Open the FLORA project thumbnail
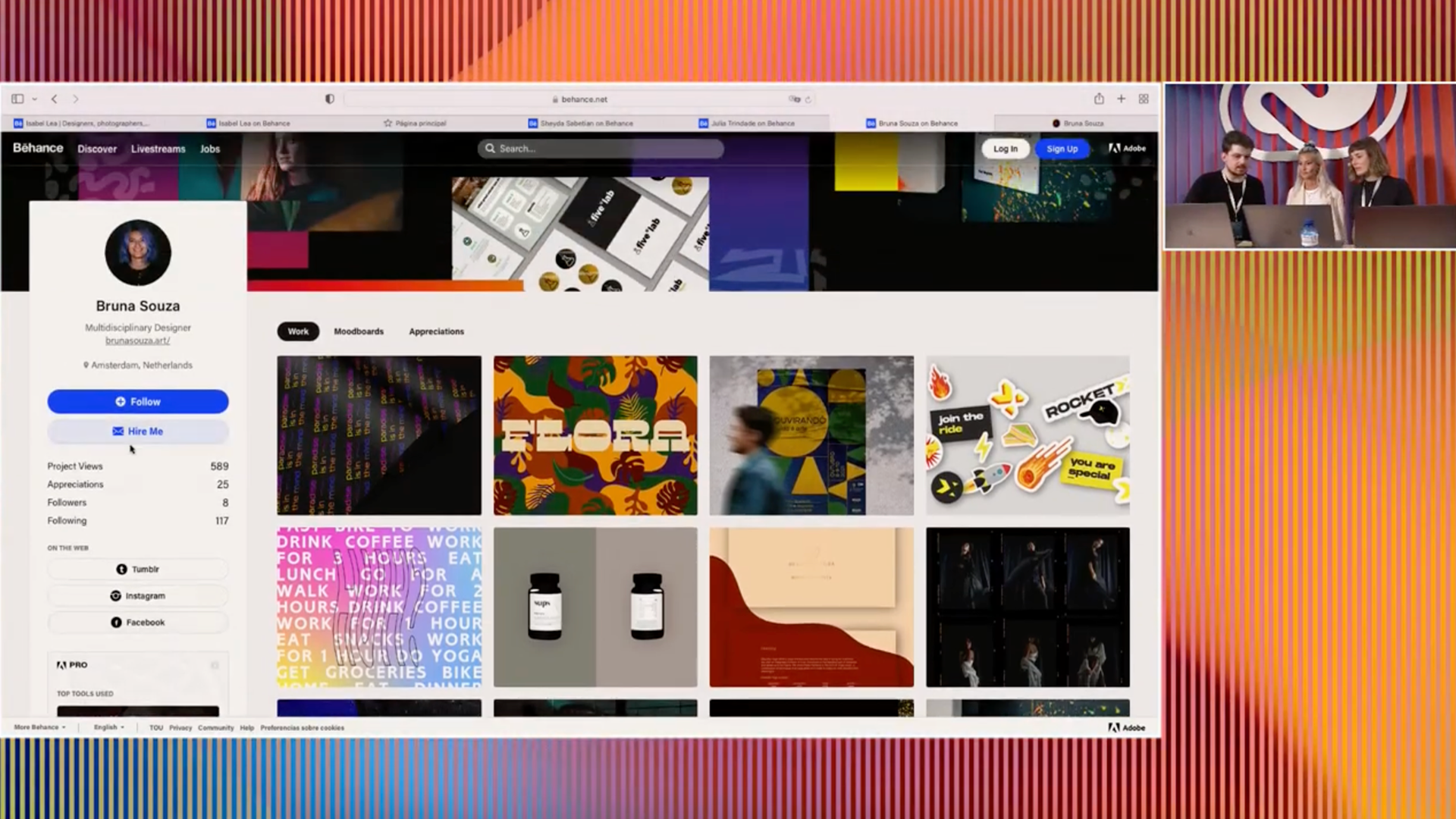The width and height of the screenshot is (1456, 819). [595, 435]
